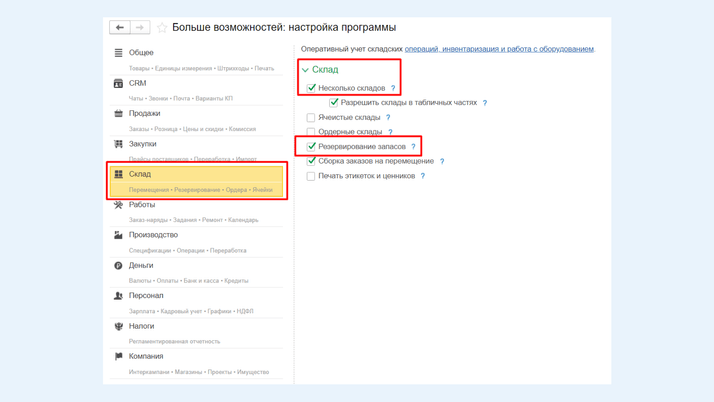Click the Деньги ruble coin icon
714x402 pixels.
click(x=118, y=265)
